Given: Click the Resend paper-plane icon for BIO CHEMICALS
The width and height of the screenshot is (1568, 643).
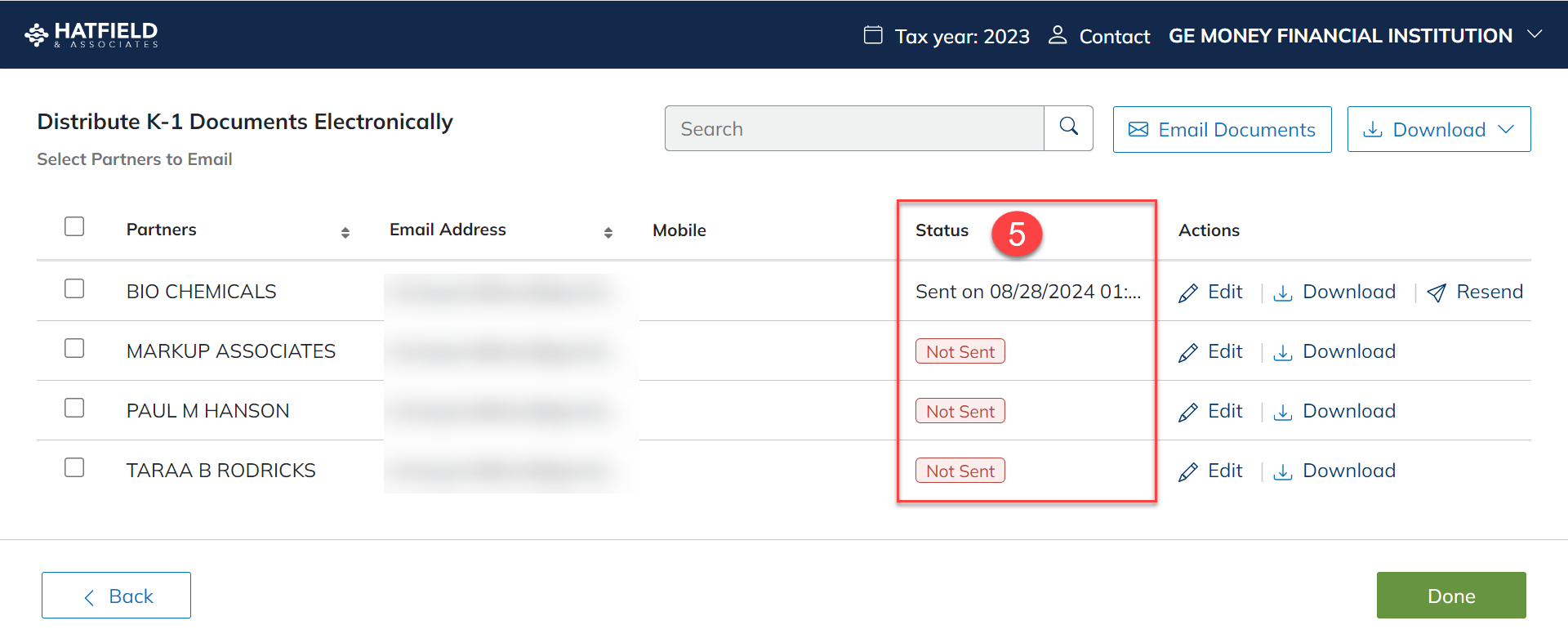Looking at the screenshot, I should (x=1437, y=293).
